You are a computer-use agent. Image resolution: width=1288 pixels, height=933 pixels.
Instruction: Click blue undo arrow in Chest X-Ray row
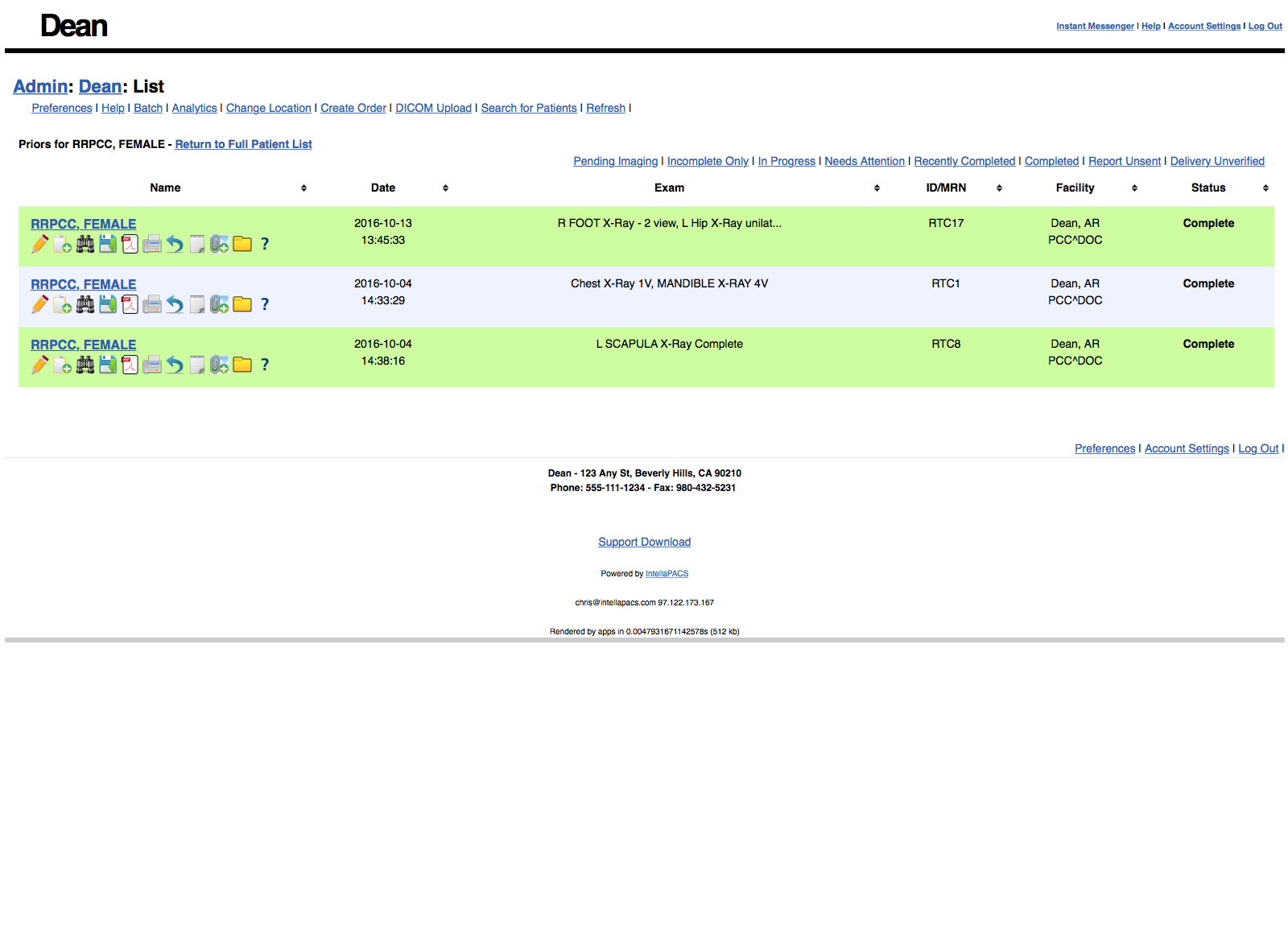coord(175,304)
